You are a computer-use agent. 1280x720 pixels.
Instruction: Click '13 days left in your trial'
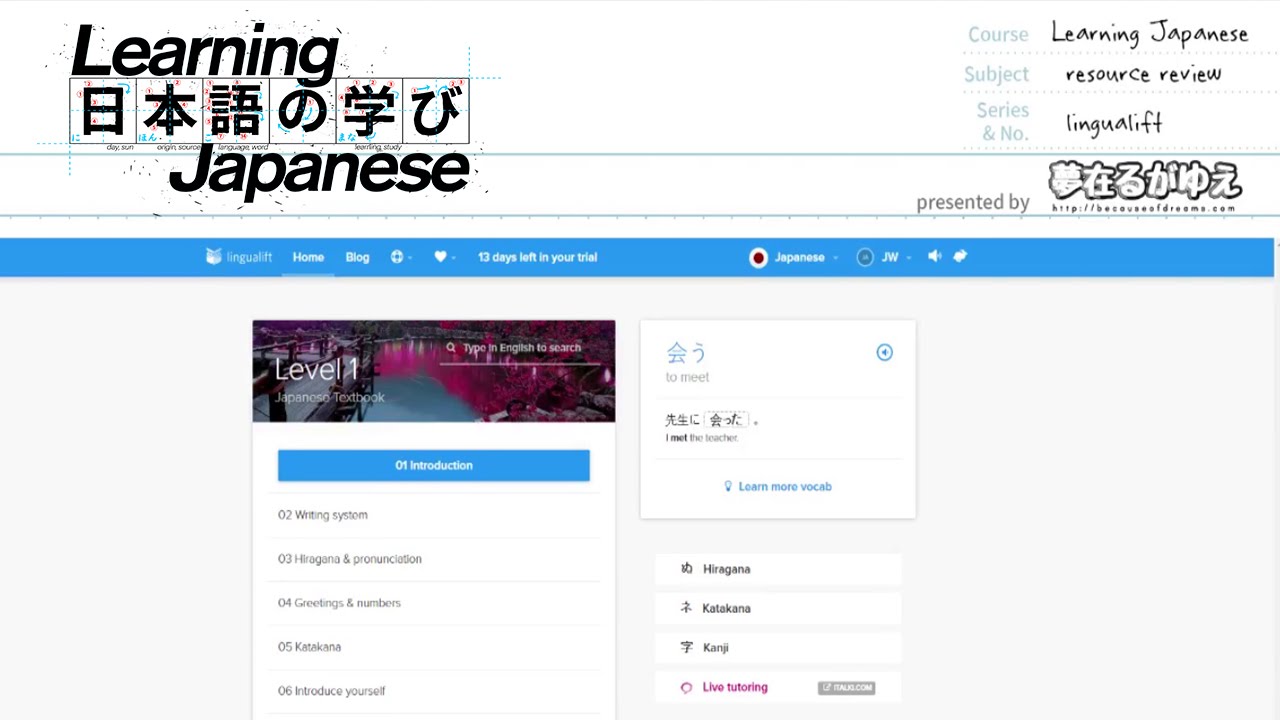[537, 257]
